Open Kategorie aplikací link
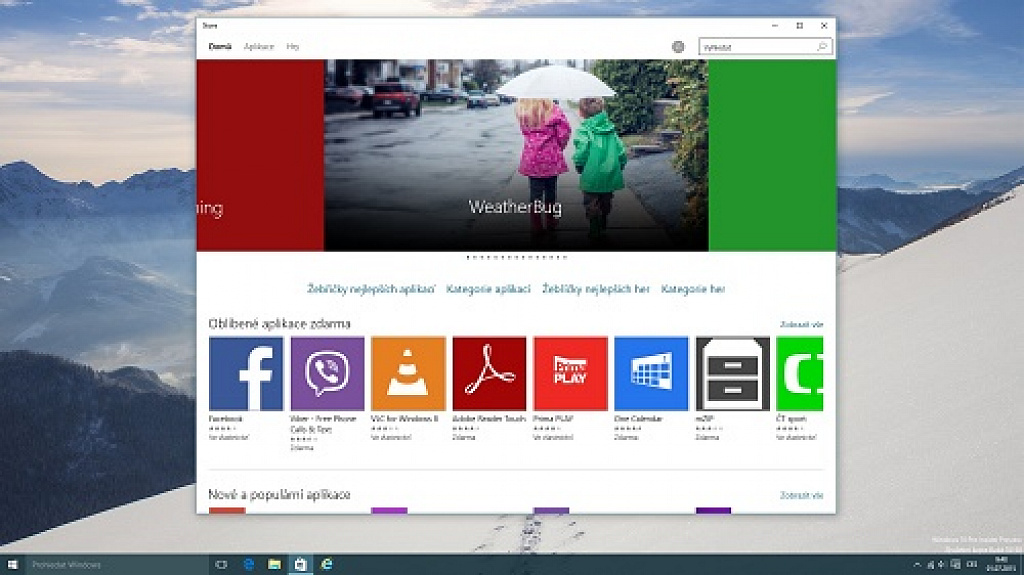The image size is (1024, 575). click(x=488, y=289)
